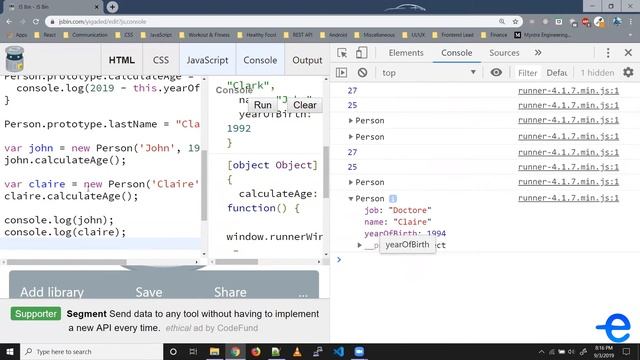The width and height of the screenshot is (640, 360).
Task: Click the red adblock extension icon
Action: 586,22
